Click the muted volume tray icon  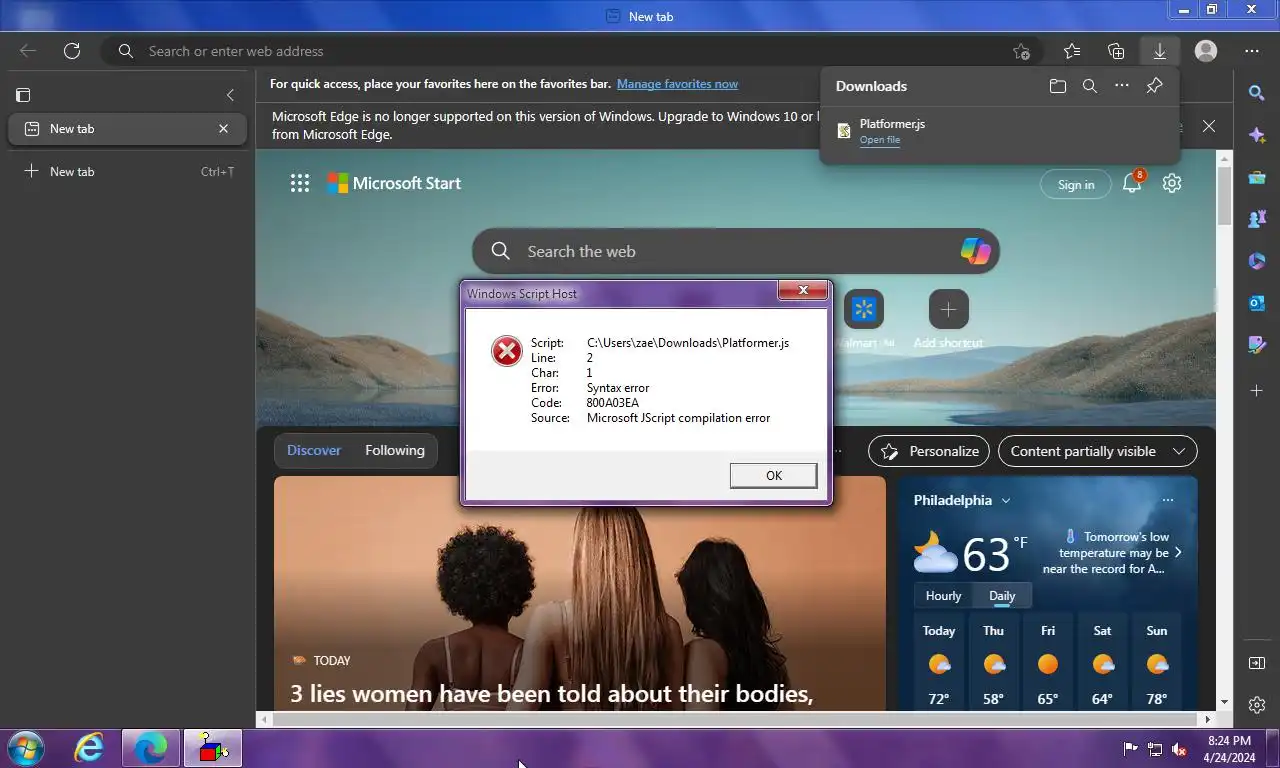(x=1179, y=749)
